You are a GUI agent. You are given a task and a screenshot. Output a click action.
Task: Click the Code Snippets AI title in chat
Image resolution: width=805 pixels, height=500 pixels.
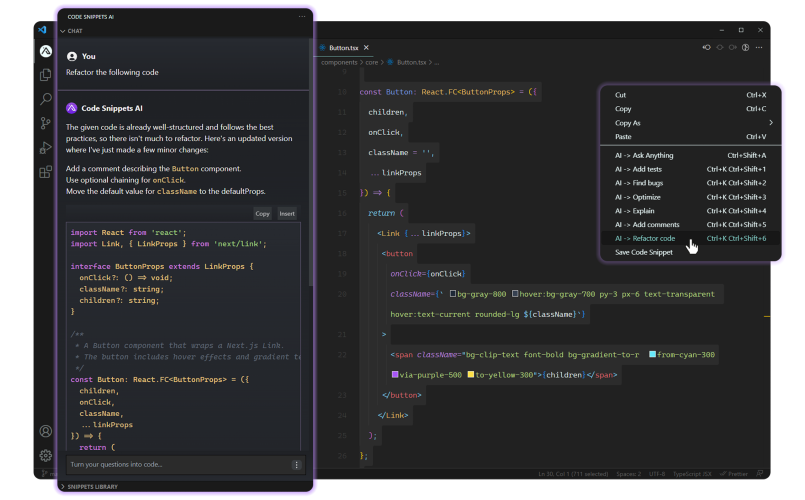pyautogui.click(x=112, y=108)
